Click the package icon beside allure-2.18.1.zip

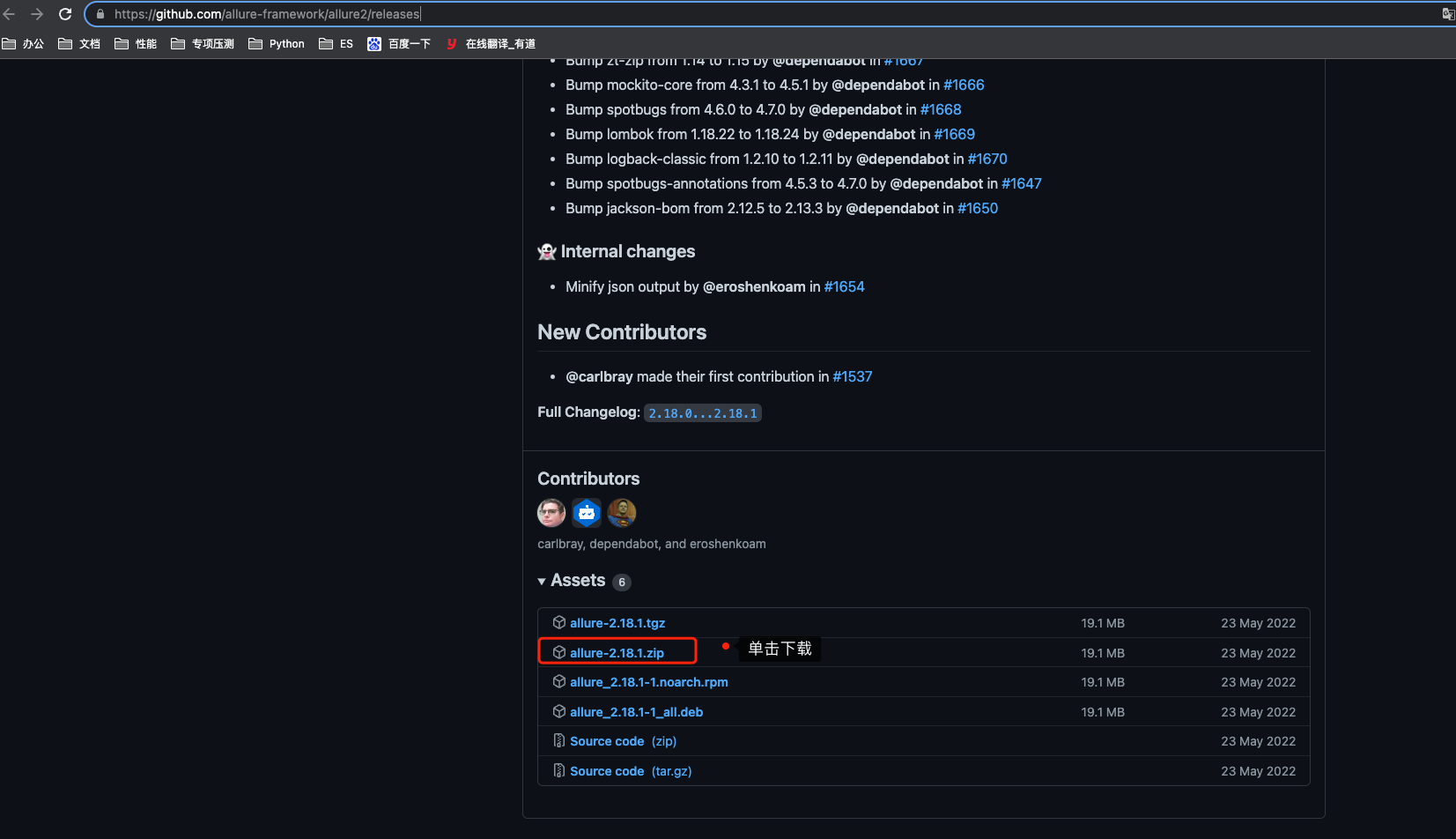click(559, 652)
